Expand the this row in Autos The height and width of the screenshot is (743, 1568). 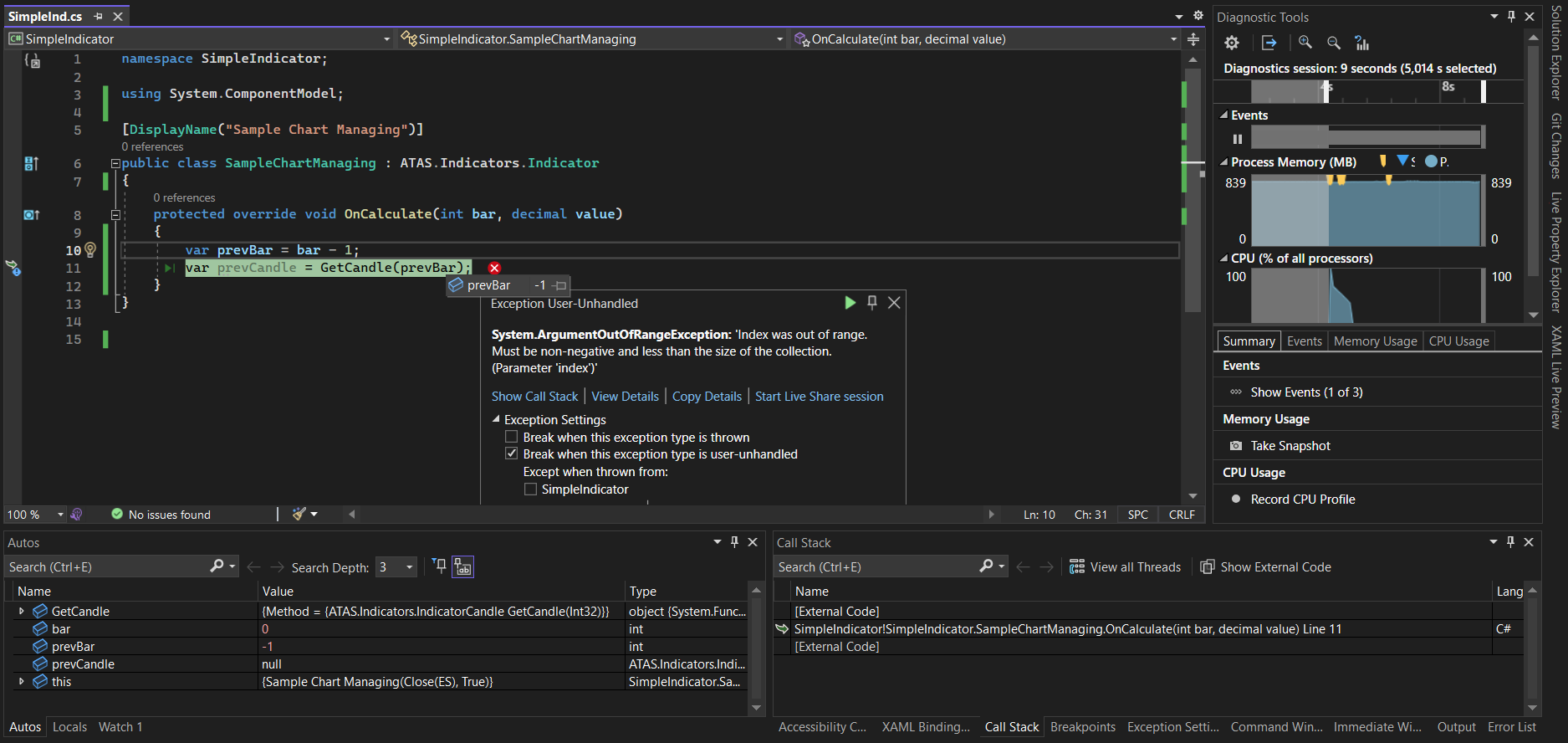pos(22,681)
